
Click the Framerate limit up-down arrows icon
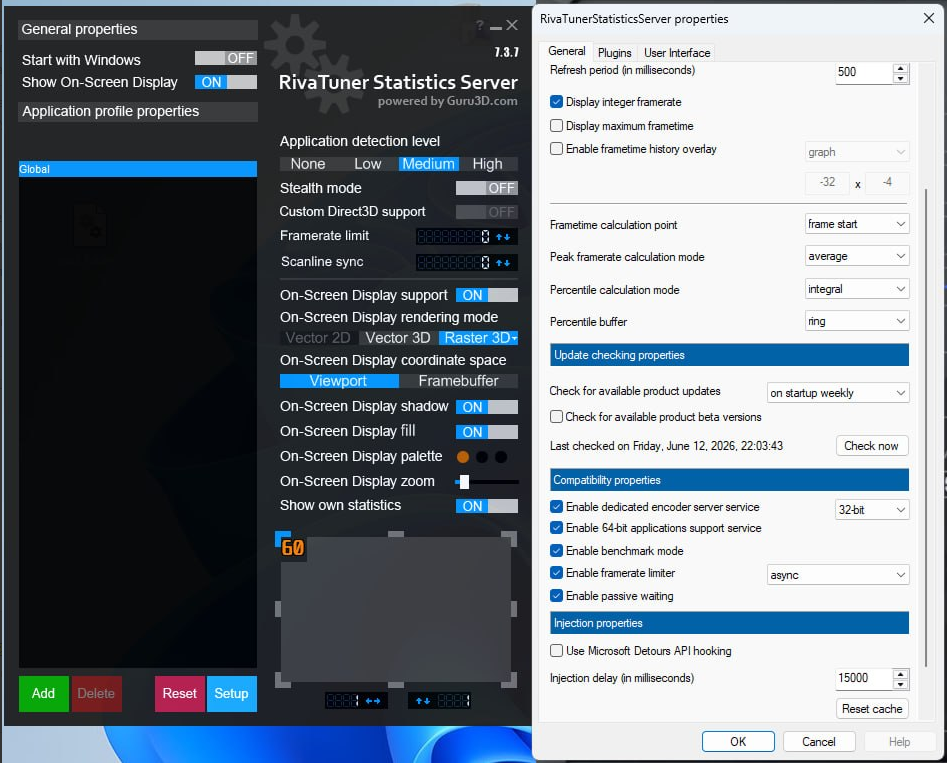503,237
